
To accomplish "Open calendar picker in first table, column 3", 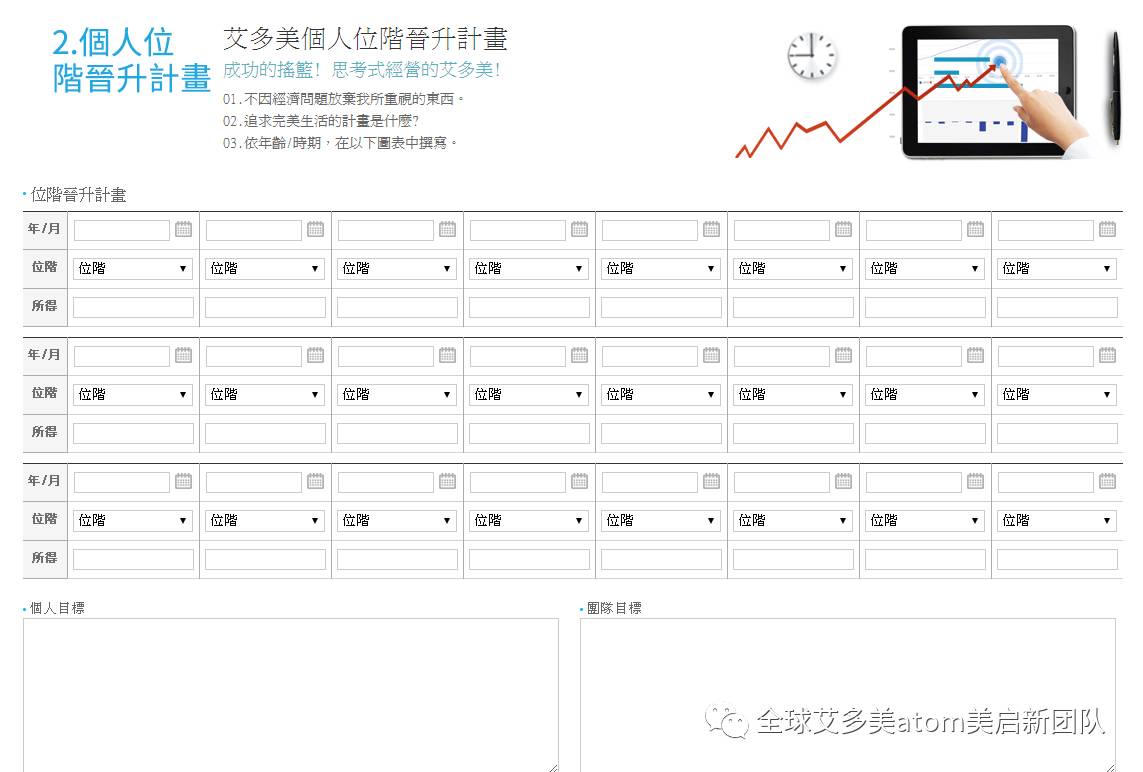I will coord(448,230).
